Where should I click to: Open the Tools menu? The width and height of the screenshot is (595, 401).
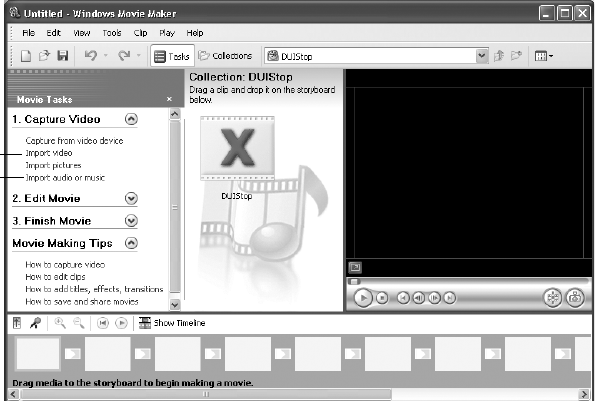click(x=112, y=33)
